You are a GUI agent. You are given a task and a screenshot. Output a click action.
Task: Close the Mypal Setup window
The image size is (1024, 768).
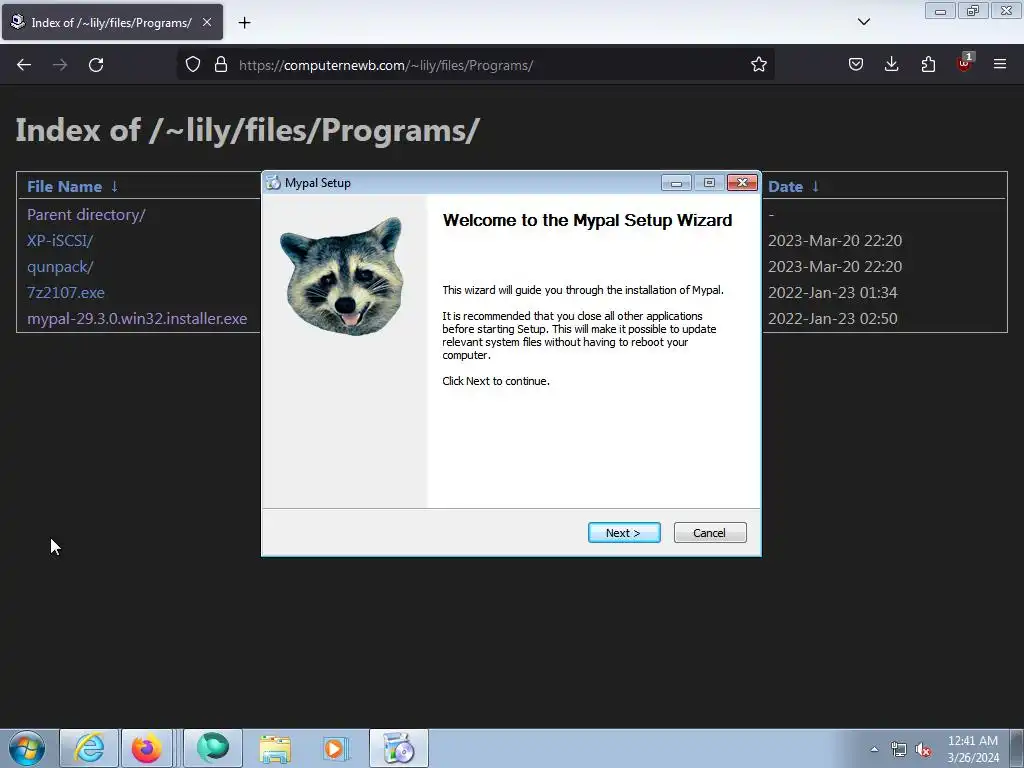743,183
